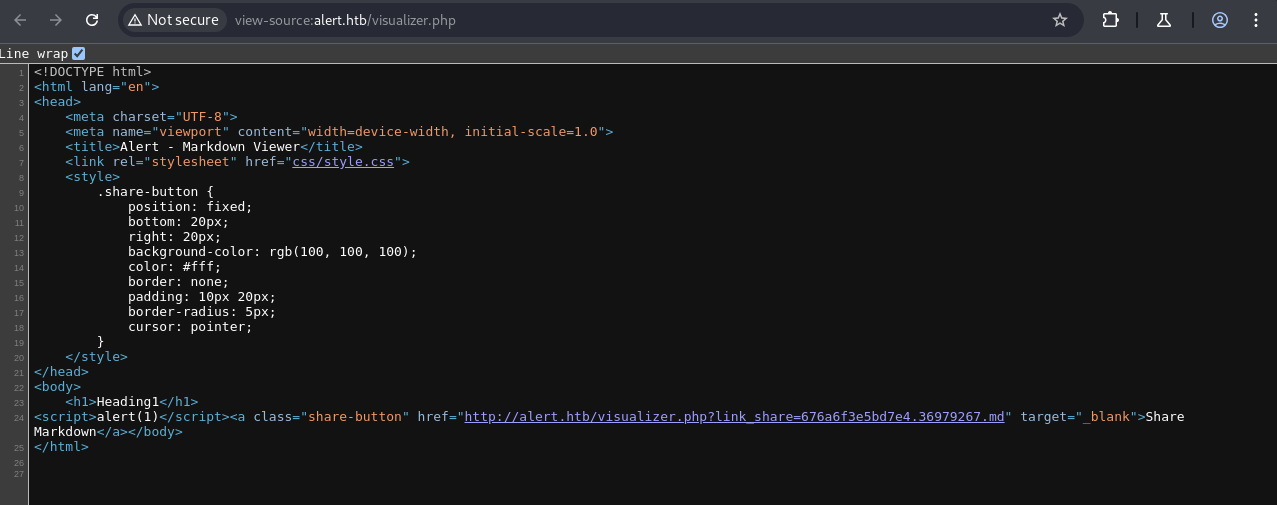Bookmark this page with the star icon
Image resolution: width=1277 pixels, height=505 pixels.
point(1060,20)
